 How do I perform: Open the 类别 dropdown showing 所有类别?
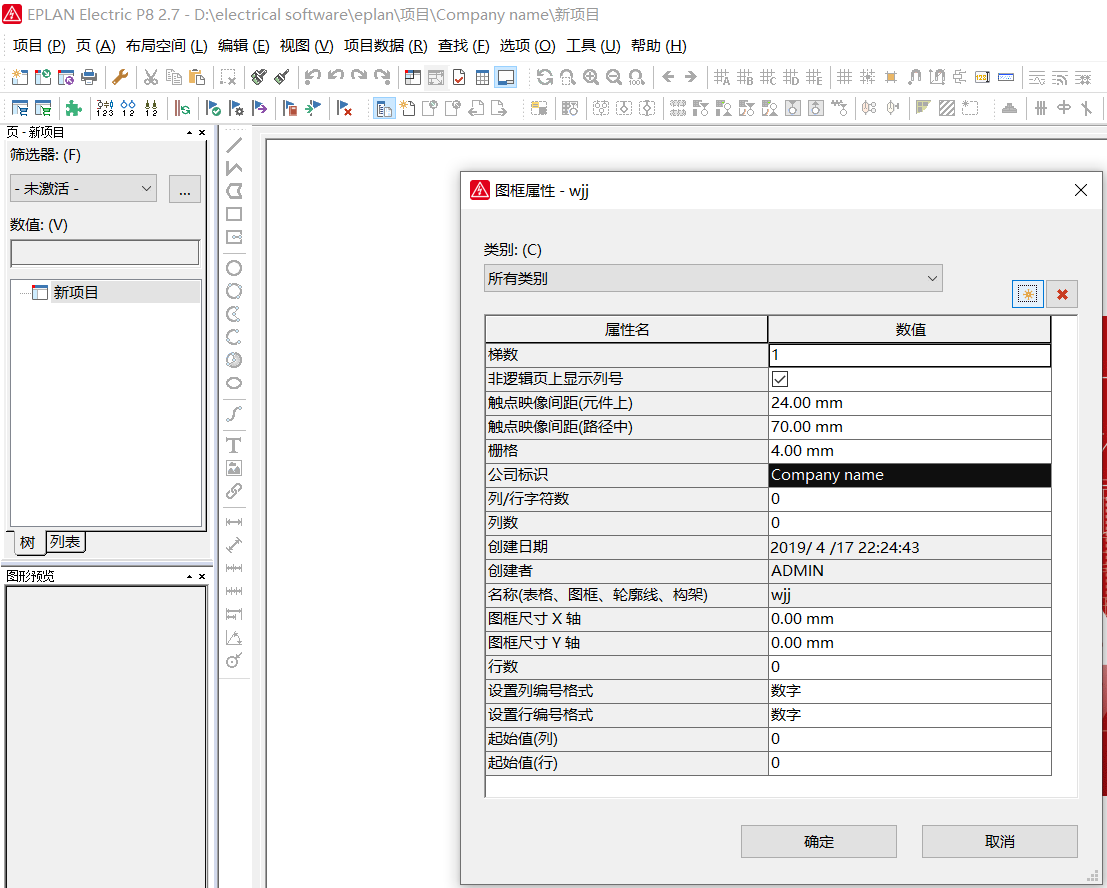[712, 278]
